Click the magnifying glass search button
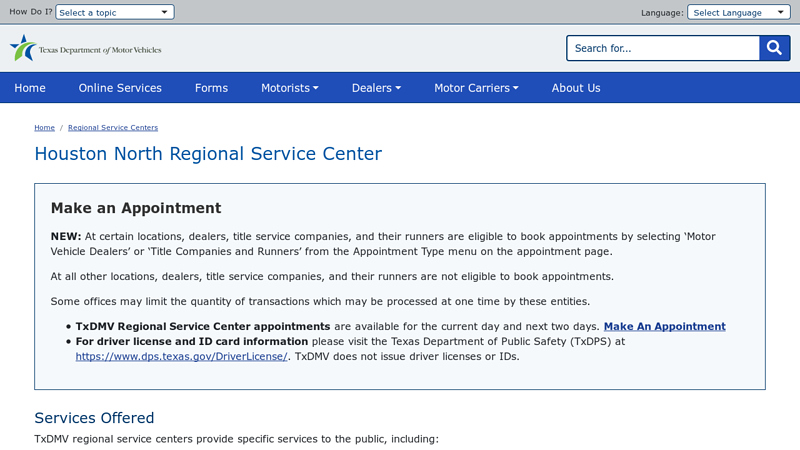Image resolution: width=800 pixels, height=450 pixels. tap(774, 48)
